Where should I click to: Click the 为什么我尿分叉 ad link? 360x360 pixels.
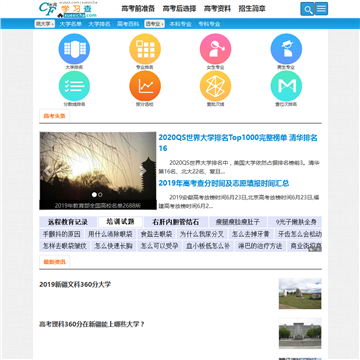202,234
